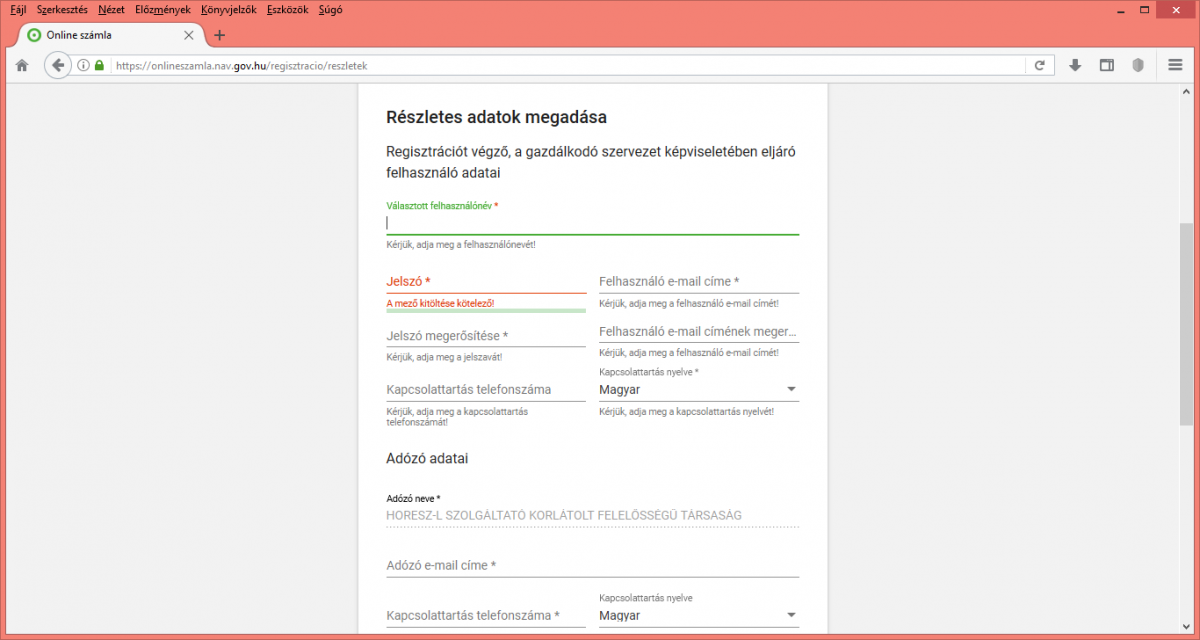Viewport: 1200px width, 640px height.
Task: Go back using the back arrow
Action: (58, 66)
